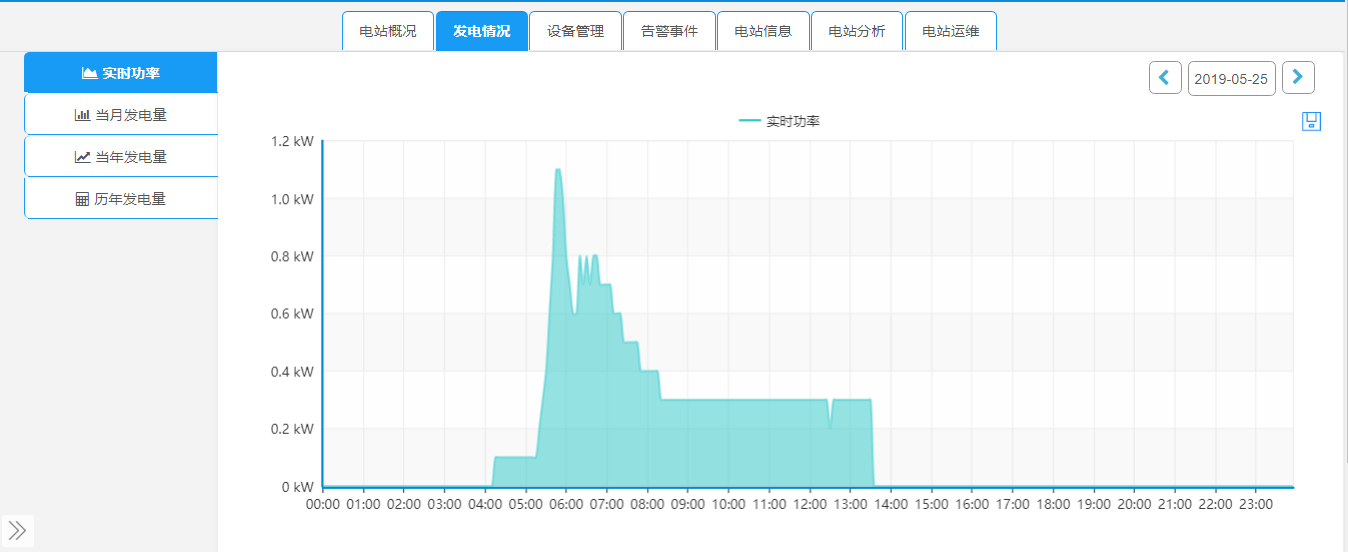Open the date field showing 2019-05-25
Image resolution: width=1348 pixels, height=552 pixels.
1232,78
